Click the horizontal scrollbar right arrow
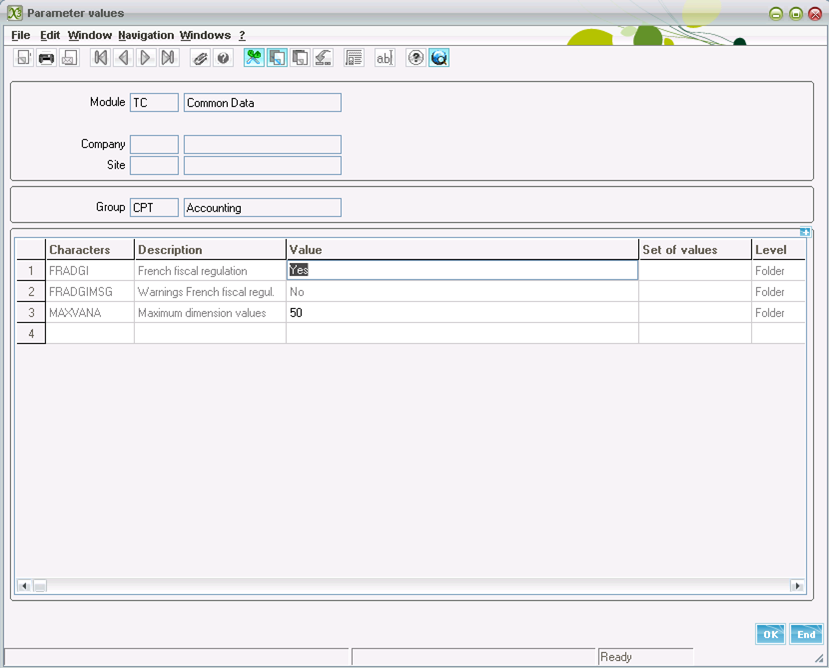829x668 pixels. (x=797, y=586)
